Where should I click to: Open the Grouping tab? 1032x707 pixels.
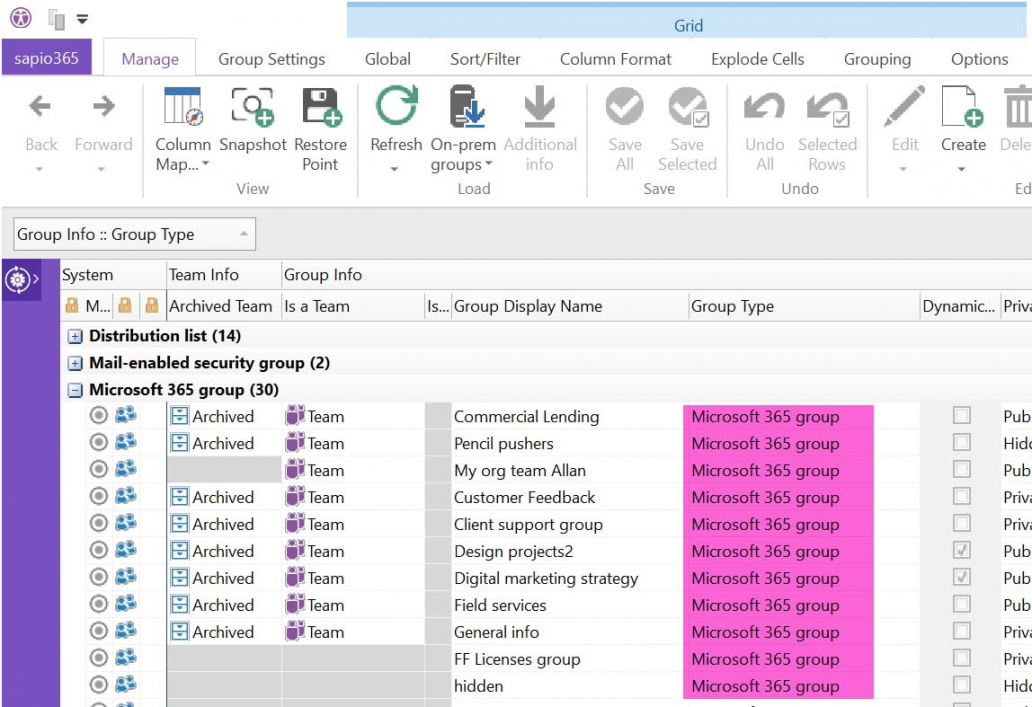point(877,59)
